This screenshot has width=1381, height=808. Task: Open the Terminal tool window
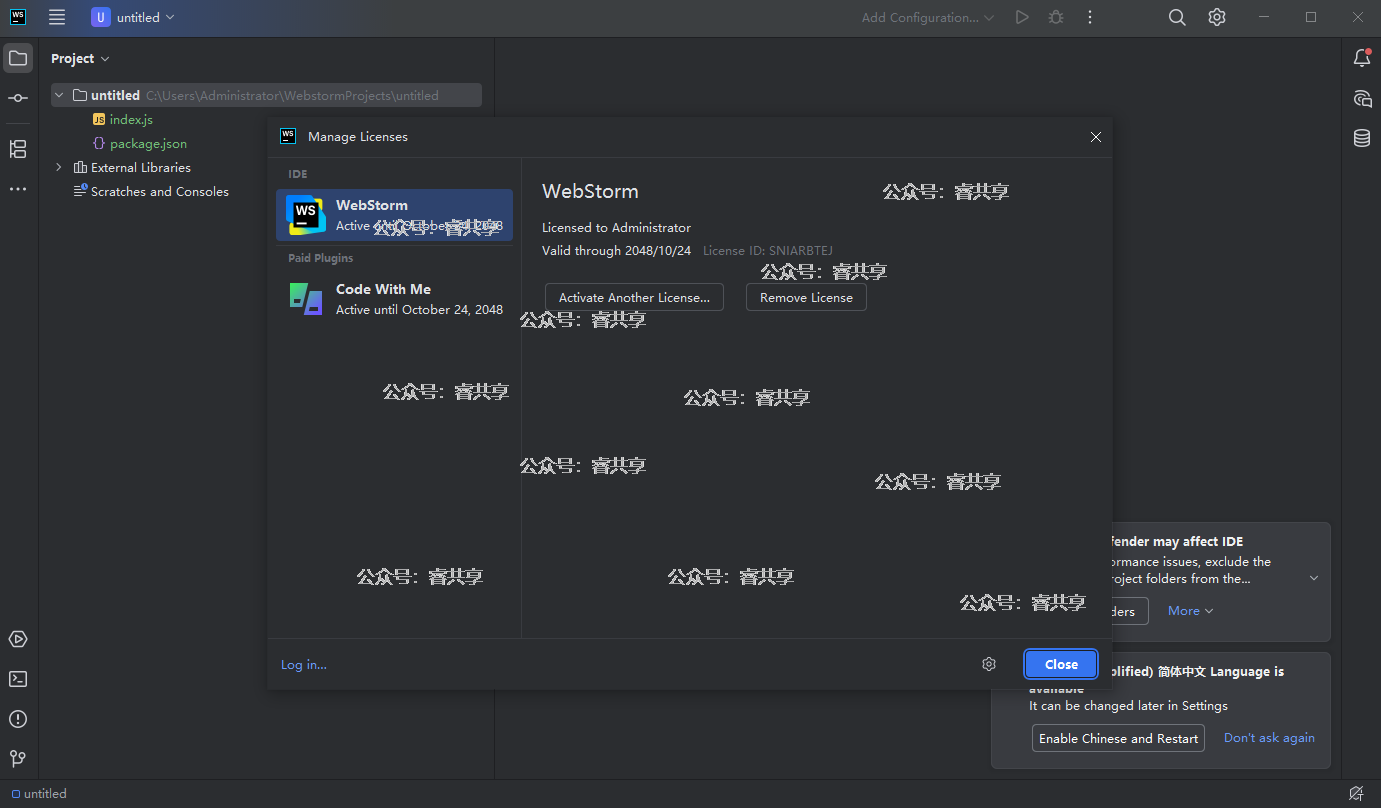coord(18,679)
